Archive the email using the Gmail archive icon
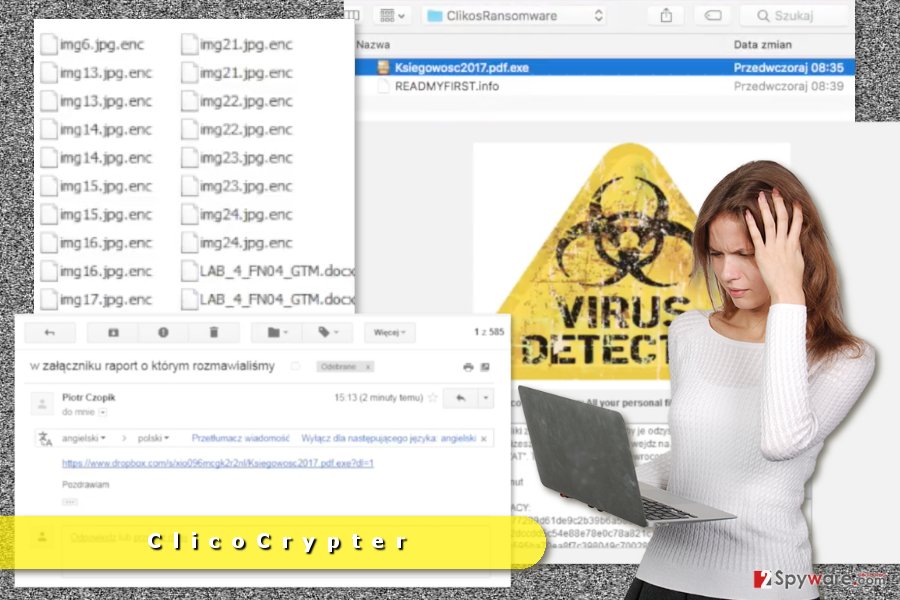The image size is (900, 600). coord(113,332)
